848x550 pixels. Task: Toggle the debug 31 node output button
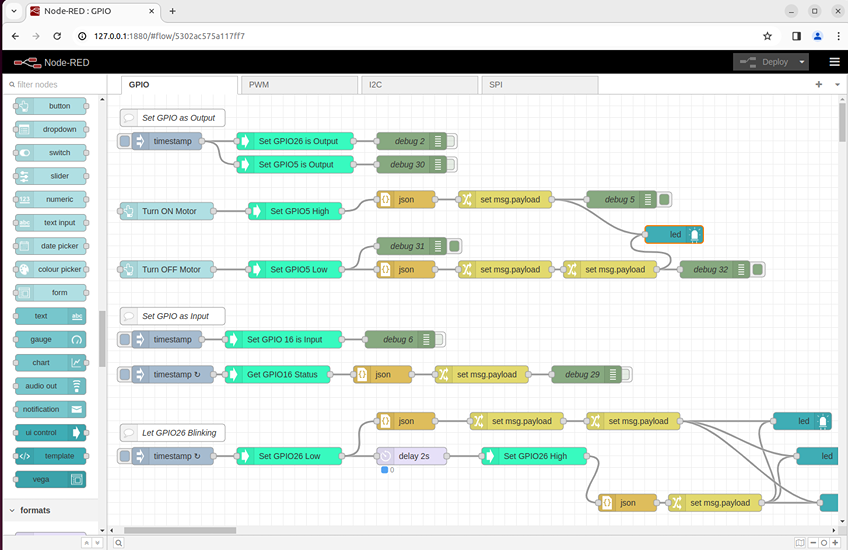point(455,246)
